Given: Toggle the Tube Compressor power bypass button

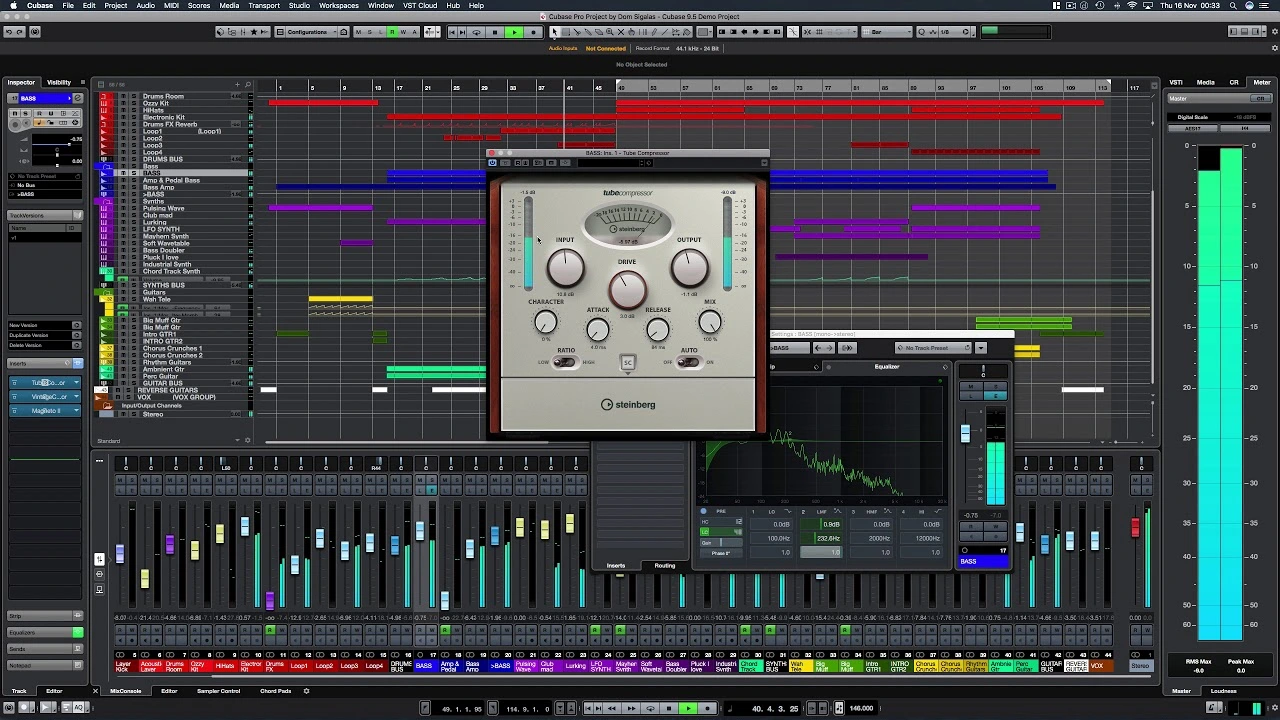Looking at the screenshot, I should pos(492,163).
